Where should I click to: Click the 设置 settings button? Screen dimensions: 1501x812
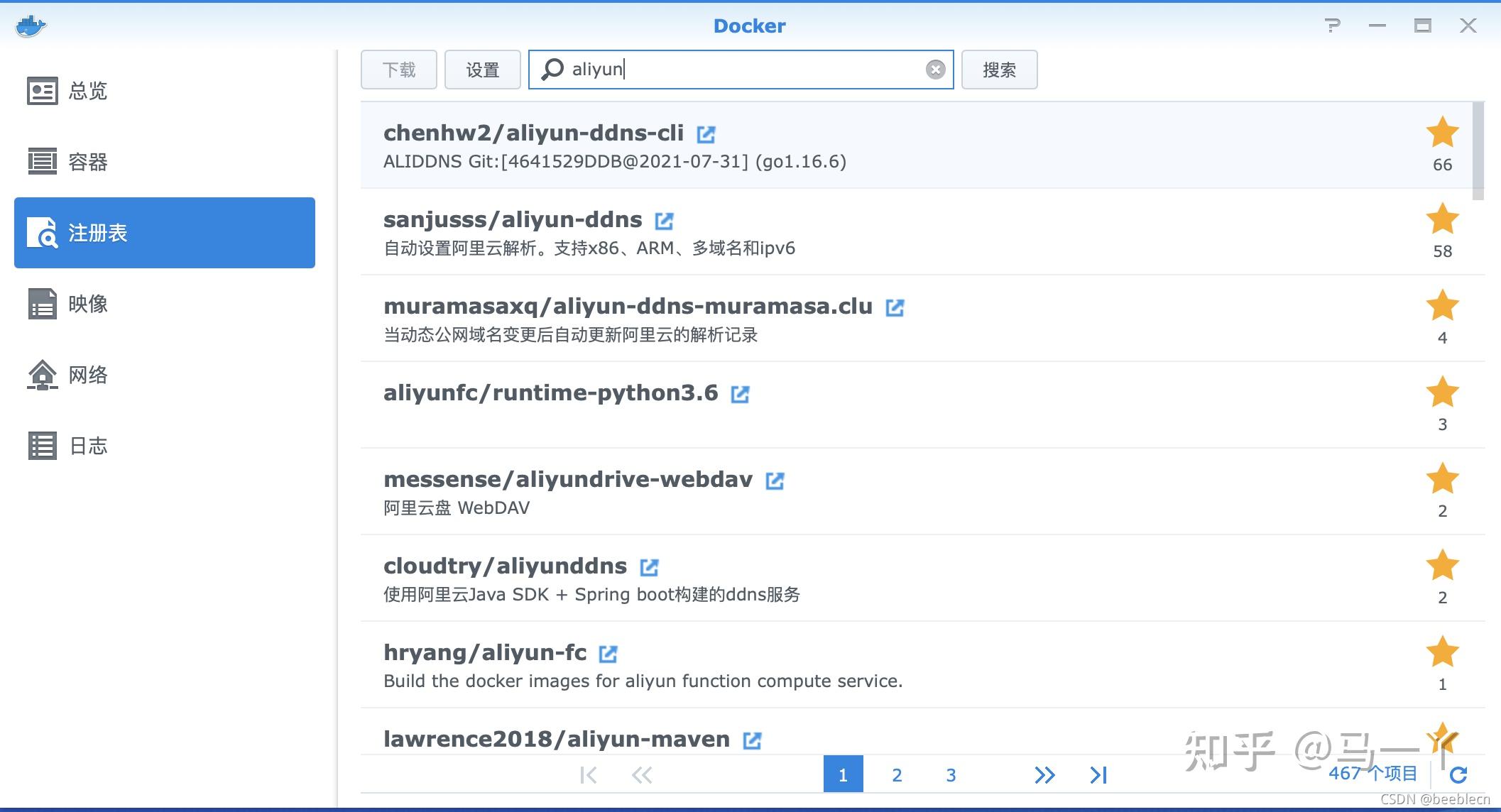[483, 70]
